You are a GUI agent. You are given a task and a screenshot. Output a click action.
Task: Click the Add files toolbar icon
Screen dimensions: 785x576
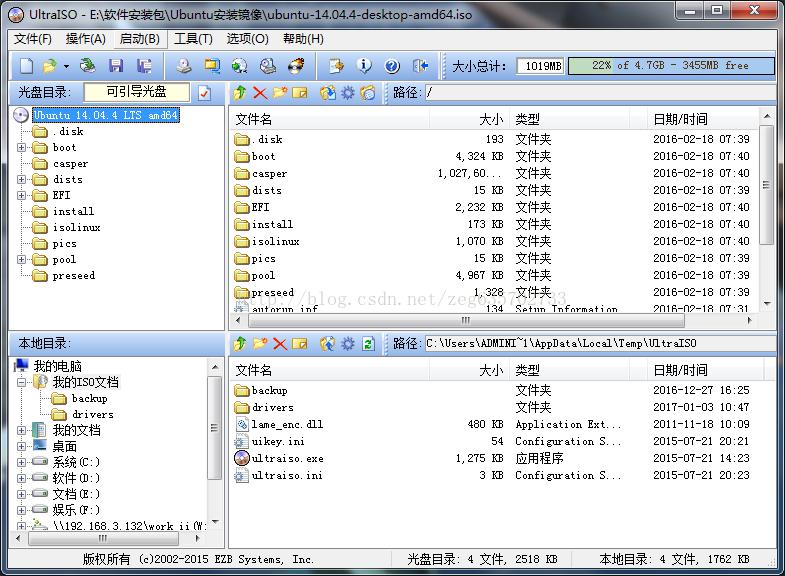336,66
